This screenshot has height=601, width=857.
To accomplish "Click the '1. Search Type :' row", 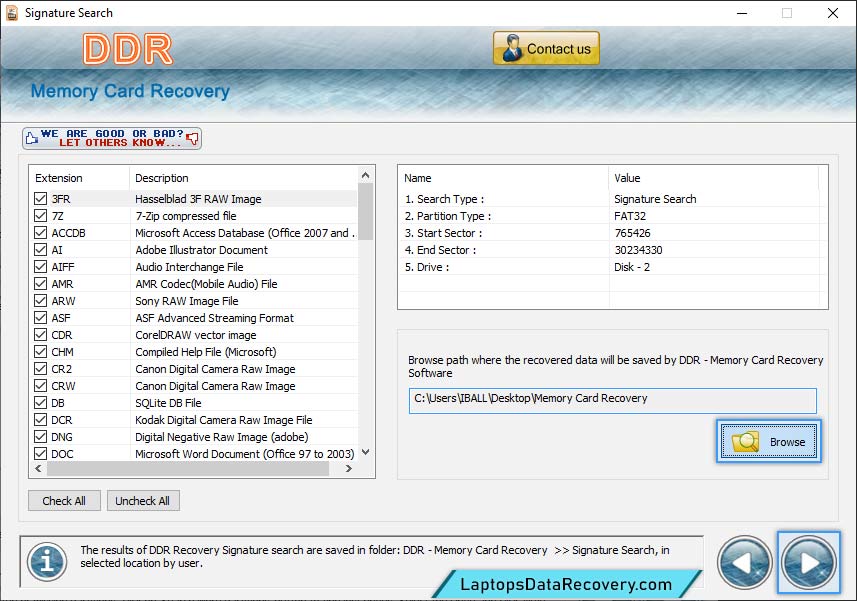I will pyautogui.click(x=612, y=199).
